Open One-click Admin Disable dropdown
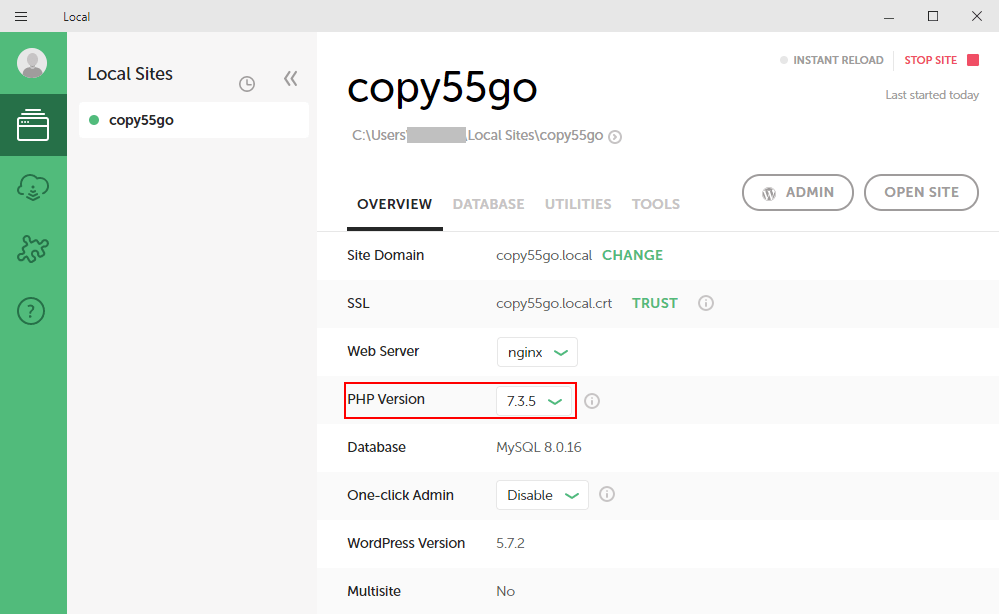999x614 pixels. click(x=542, y=495)
